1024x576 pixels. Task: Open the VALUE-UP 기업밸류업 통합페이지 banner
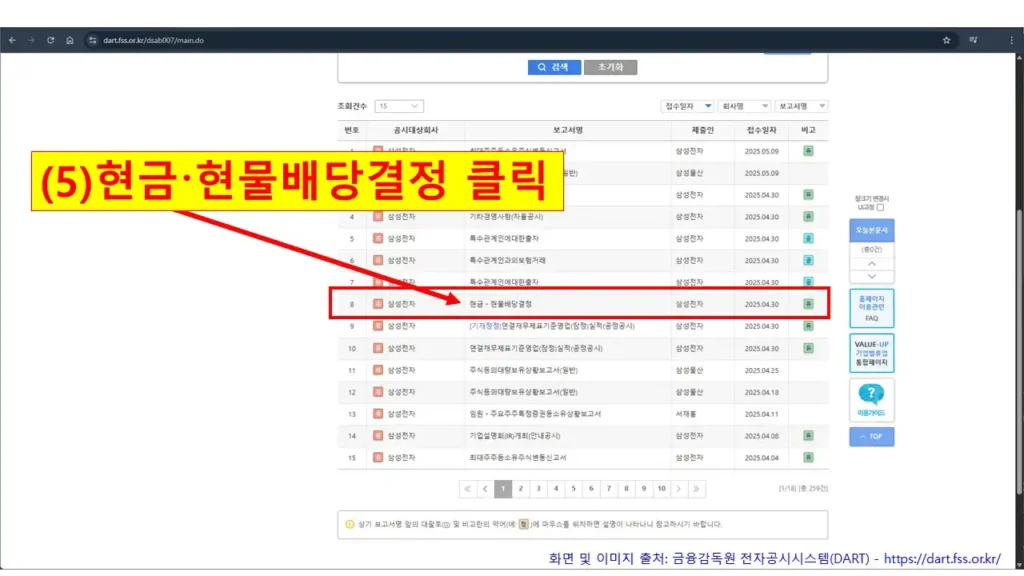[872, 353]
